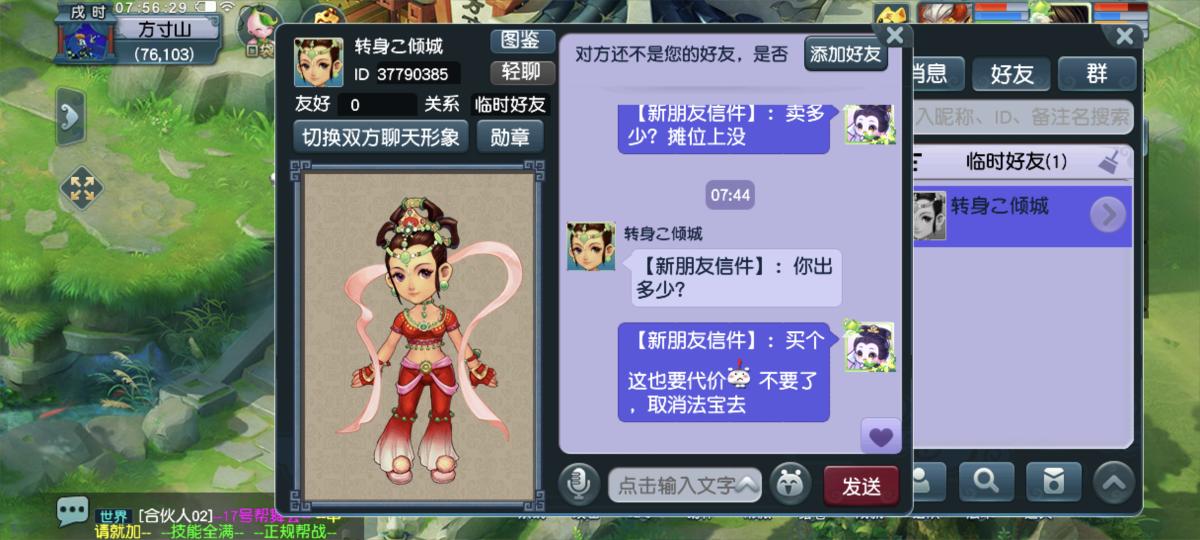Click the 添加好友 button
Image resolution: width=1200 pixels, height=540 pixels.
point(846,54)
